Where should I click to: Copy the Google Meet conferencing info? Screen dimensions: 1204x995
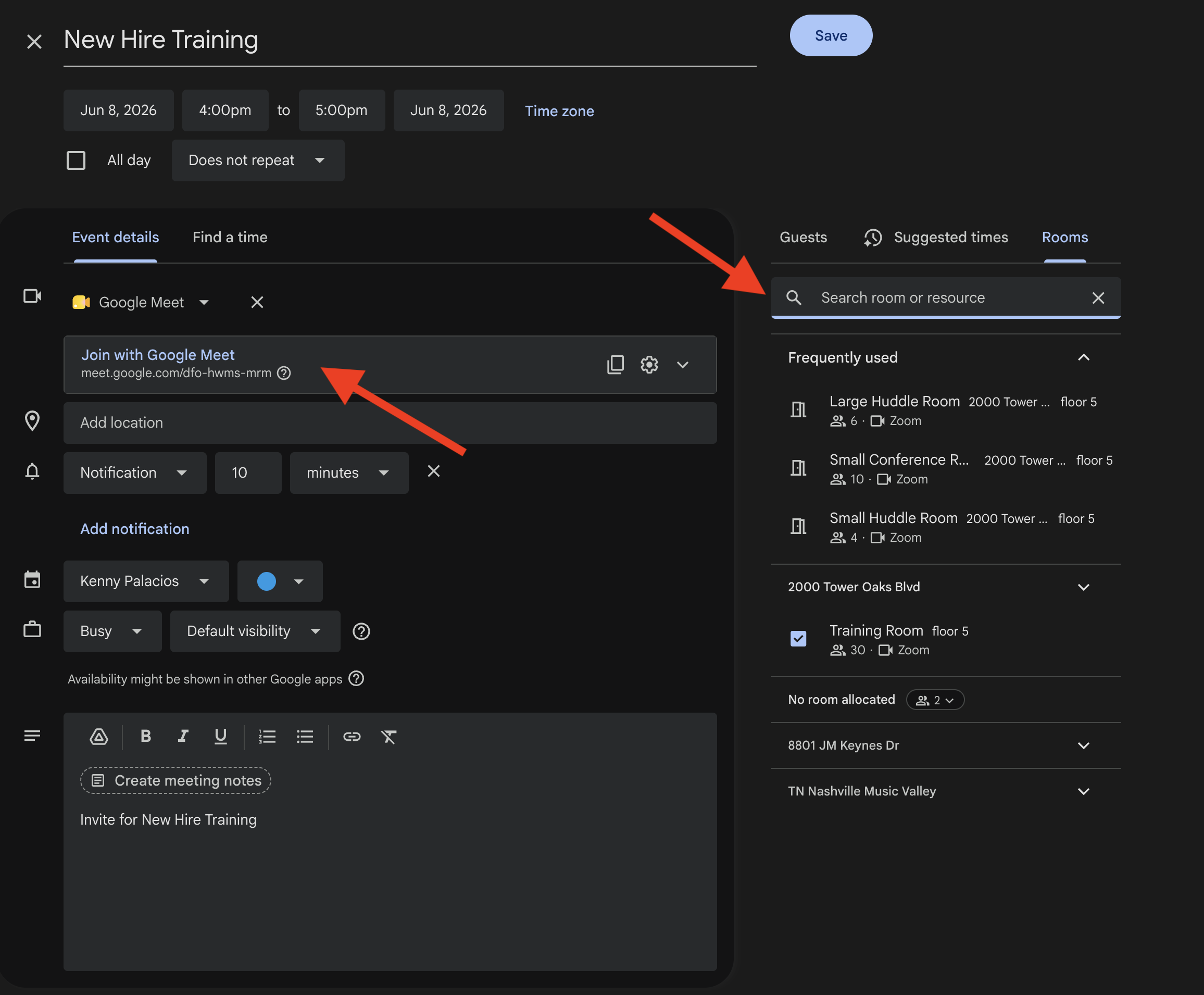click(616, 365)
